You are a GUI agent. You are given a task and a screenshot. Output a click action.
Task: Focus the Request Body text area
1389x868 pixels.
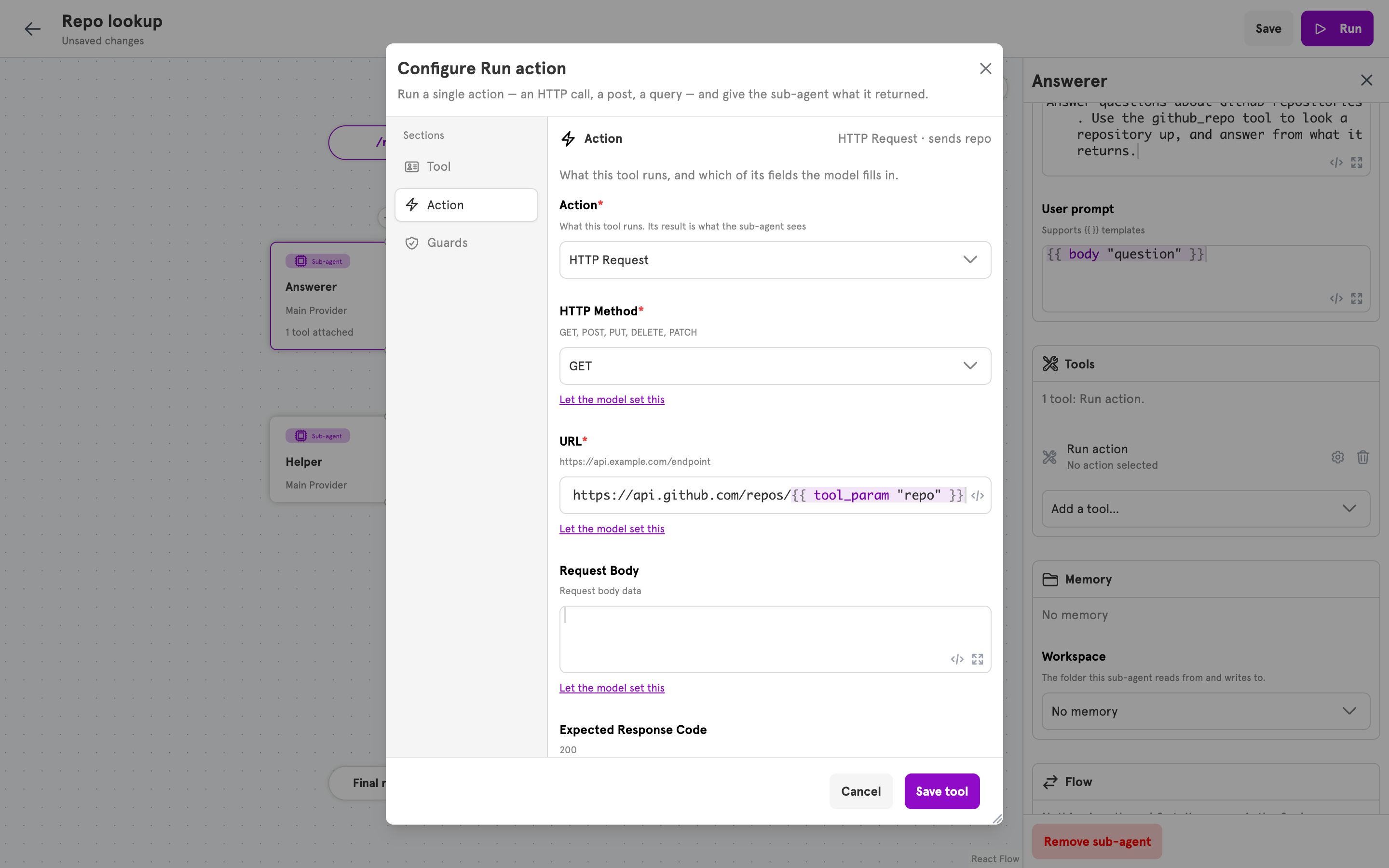point(775,639)
